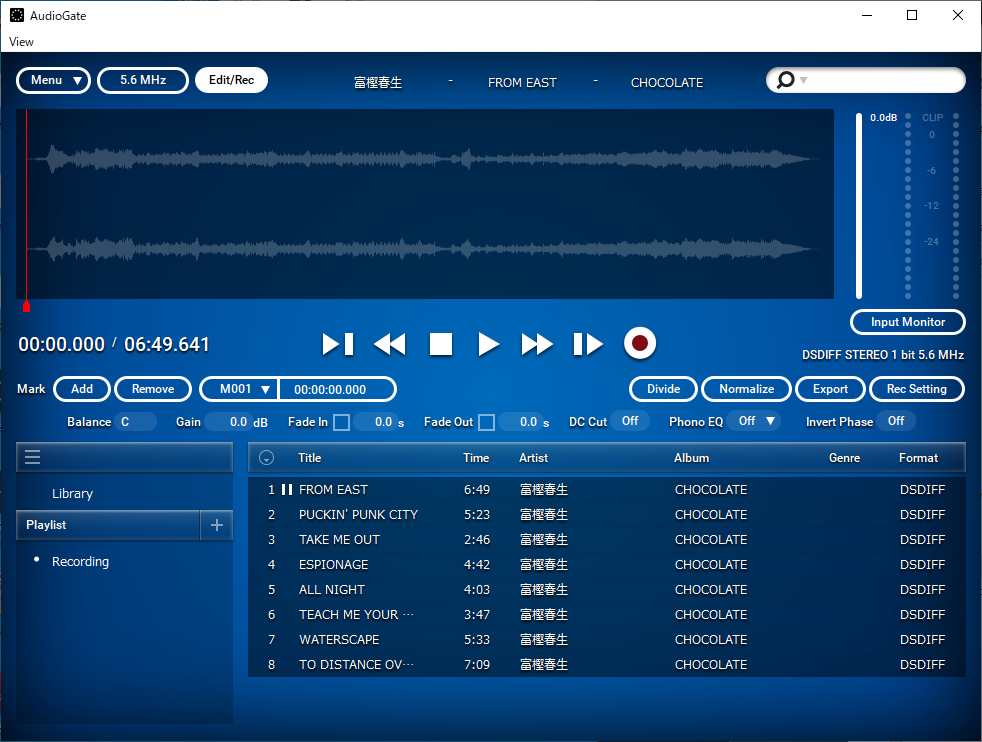Click the Balance C control
The image size is (982, 742).
click(x=135, y=421)
